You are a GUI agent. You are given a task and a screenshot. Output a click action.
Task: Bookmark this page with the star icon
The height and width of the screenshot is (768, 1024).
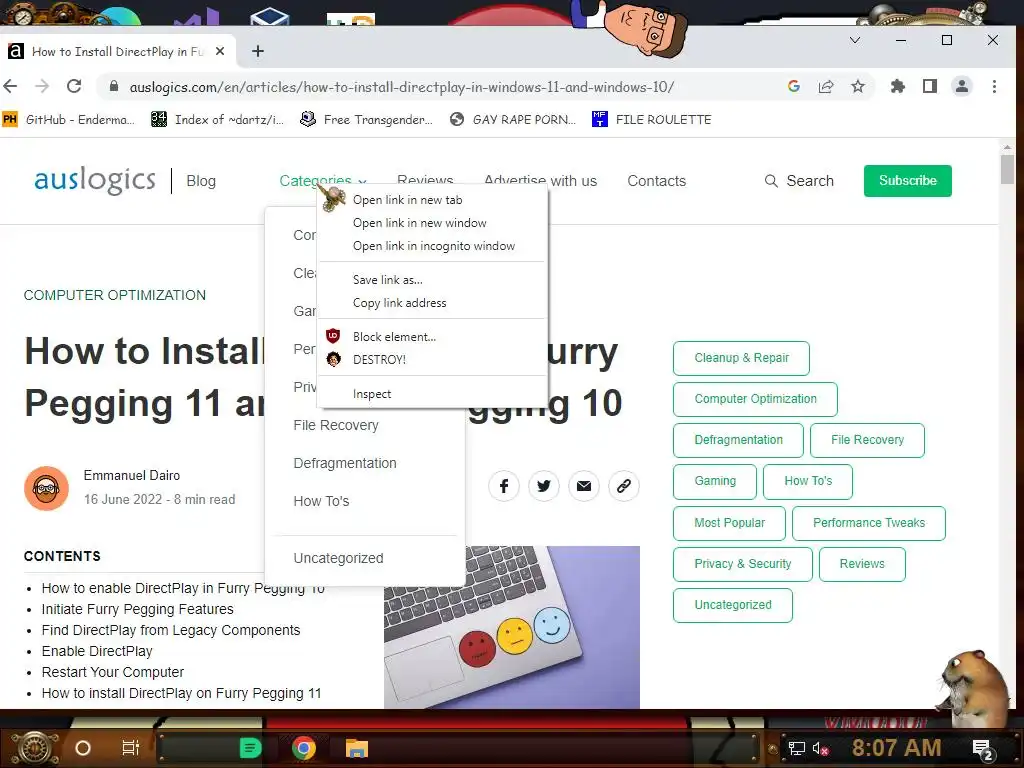click(858, 86)
